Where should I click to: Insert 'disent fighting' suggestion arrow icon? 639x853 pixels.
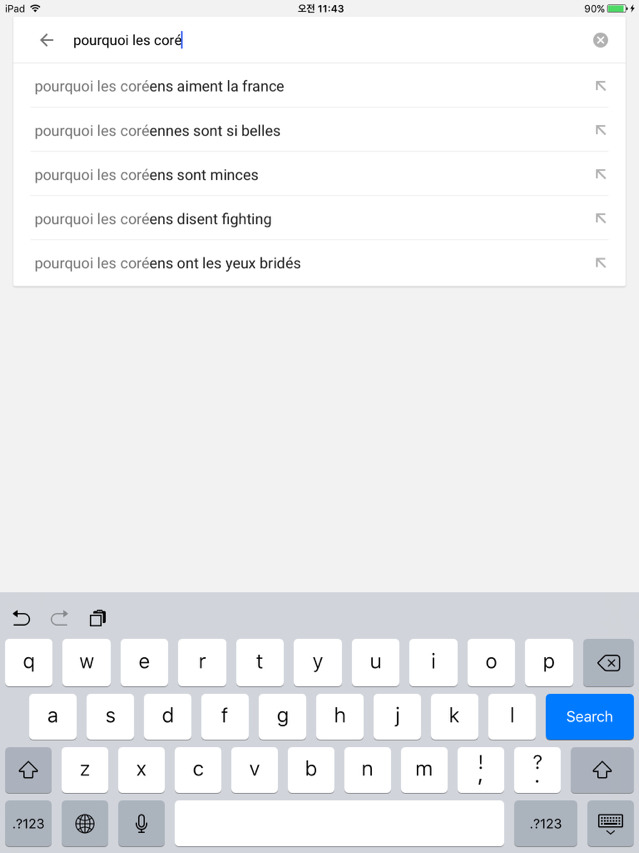point(600,218)
